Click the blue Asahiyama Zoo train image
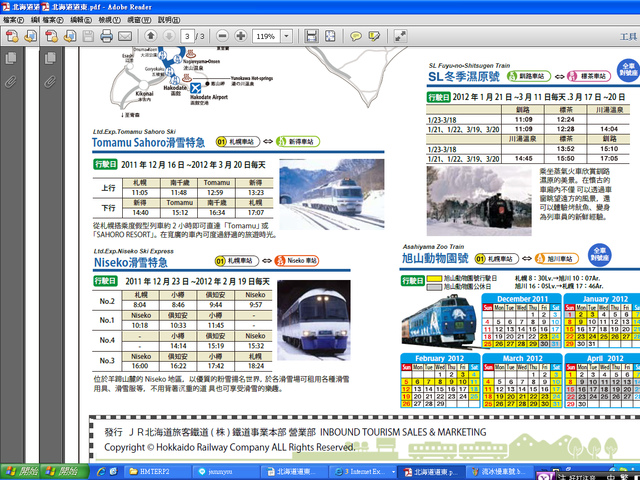This screenshot has width=640, height=480. [x=440, y=321]
